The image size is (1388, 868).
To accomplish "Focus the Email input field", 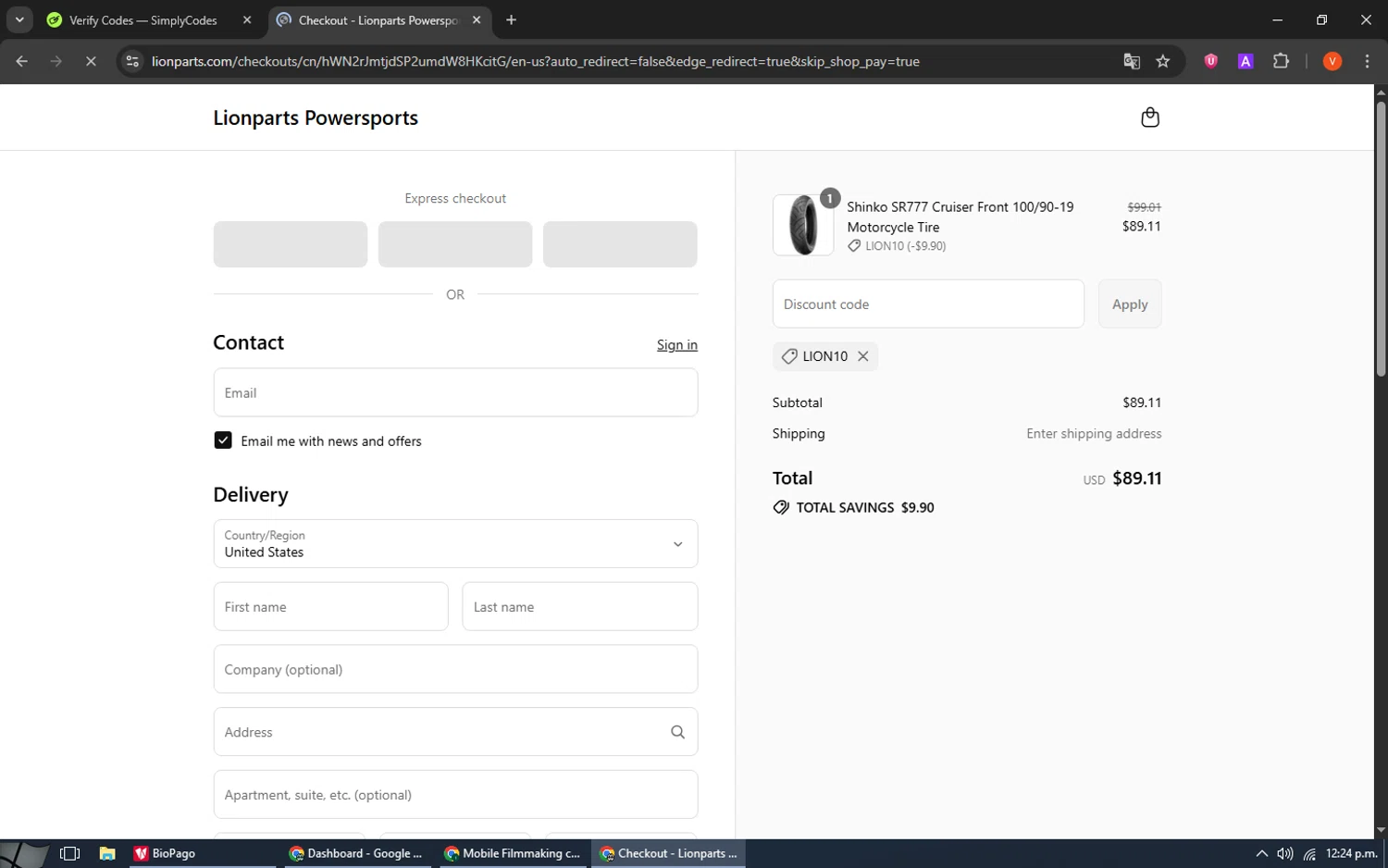I will point(455,392).
